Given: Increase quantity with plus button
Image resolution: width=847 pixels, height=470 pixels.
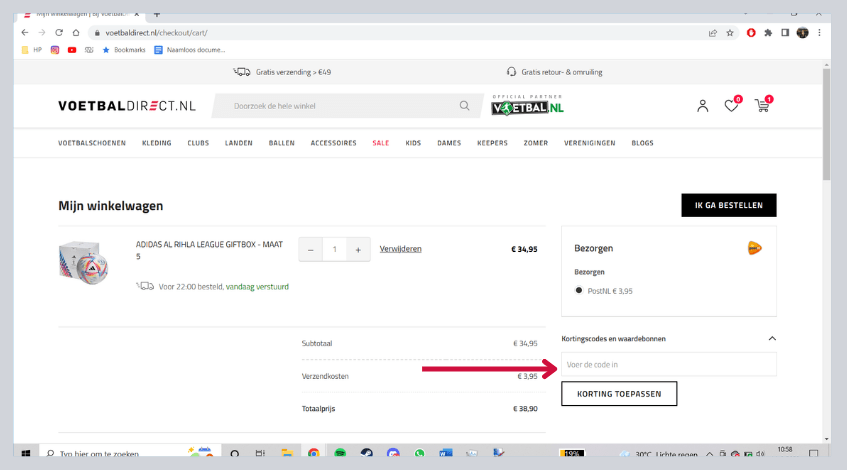Looking at the screenshot, I should [x=358, y=249].
